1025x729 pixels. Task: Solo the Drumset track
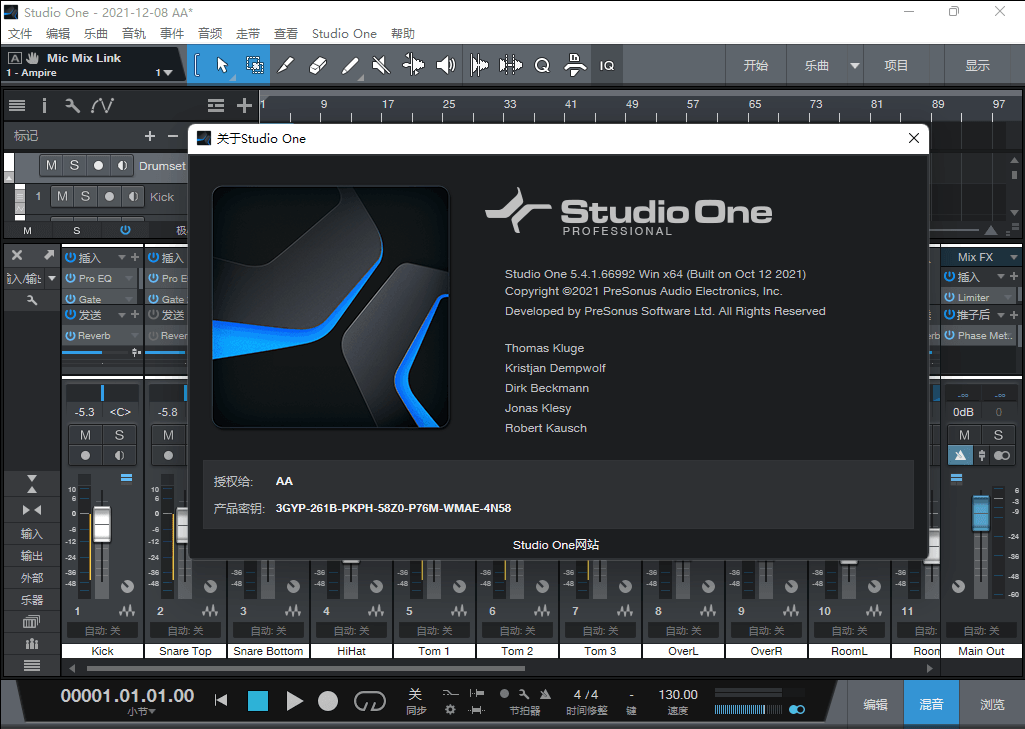click(75, 165)
